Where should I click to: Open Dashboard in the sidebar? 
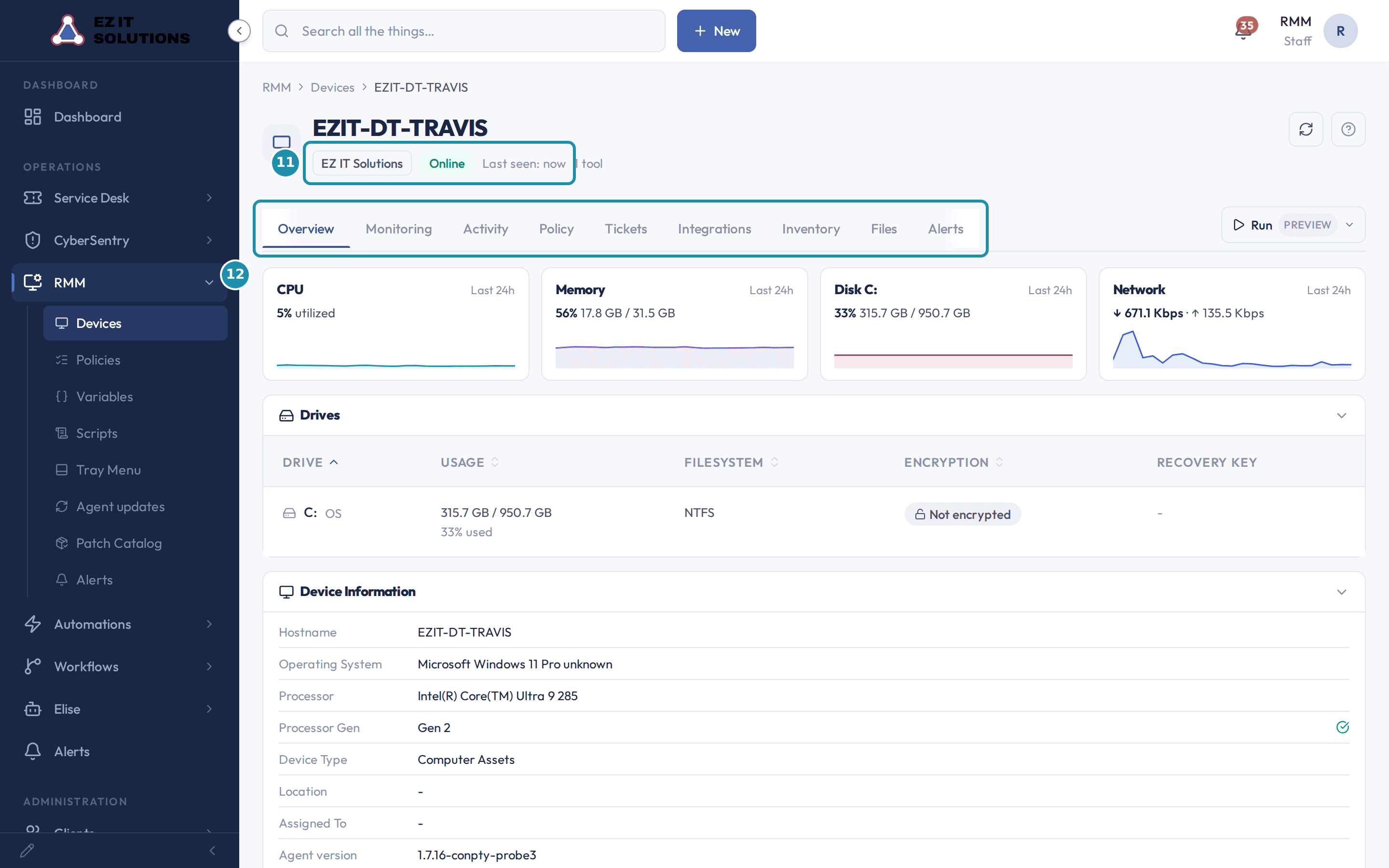pyautogui.click(x=120, y=117)
